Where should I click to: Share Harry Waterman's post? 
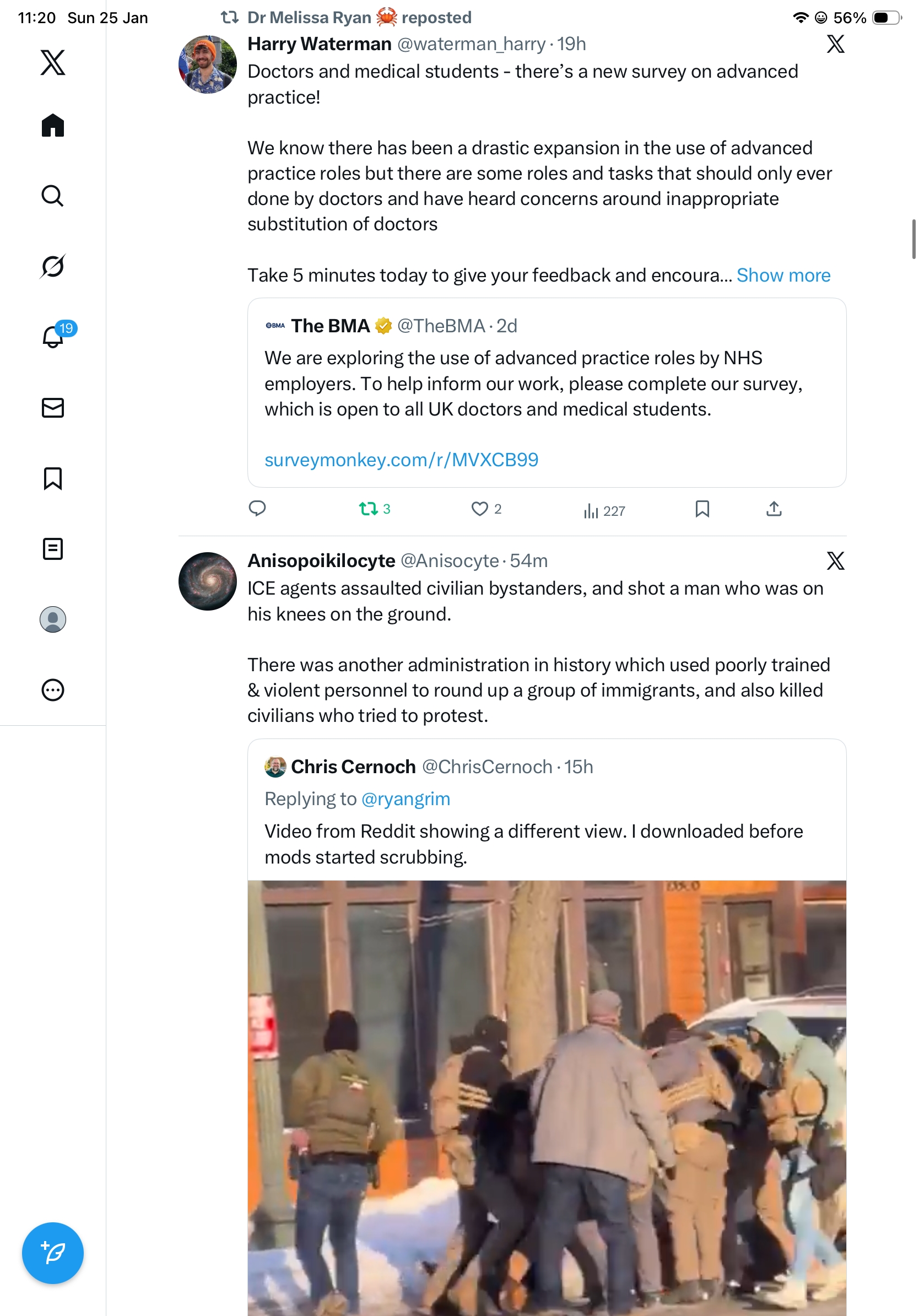tap(774, 509)
